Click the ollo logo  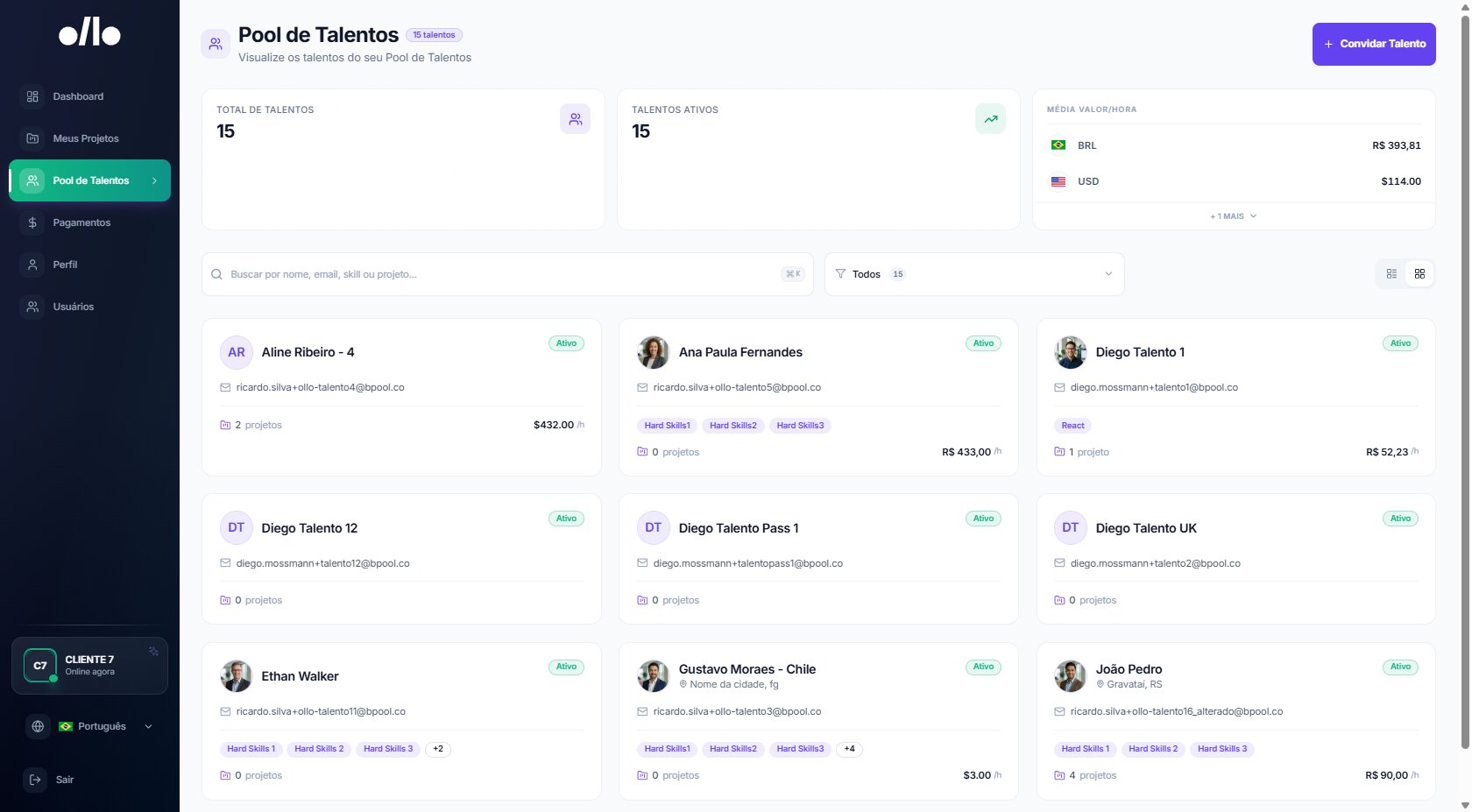89,32
